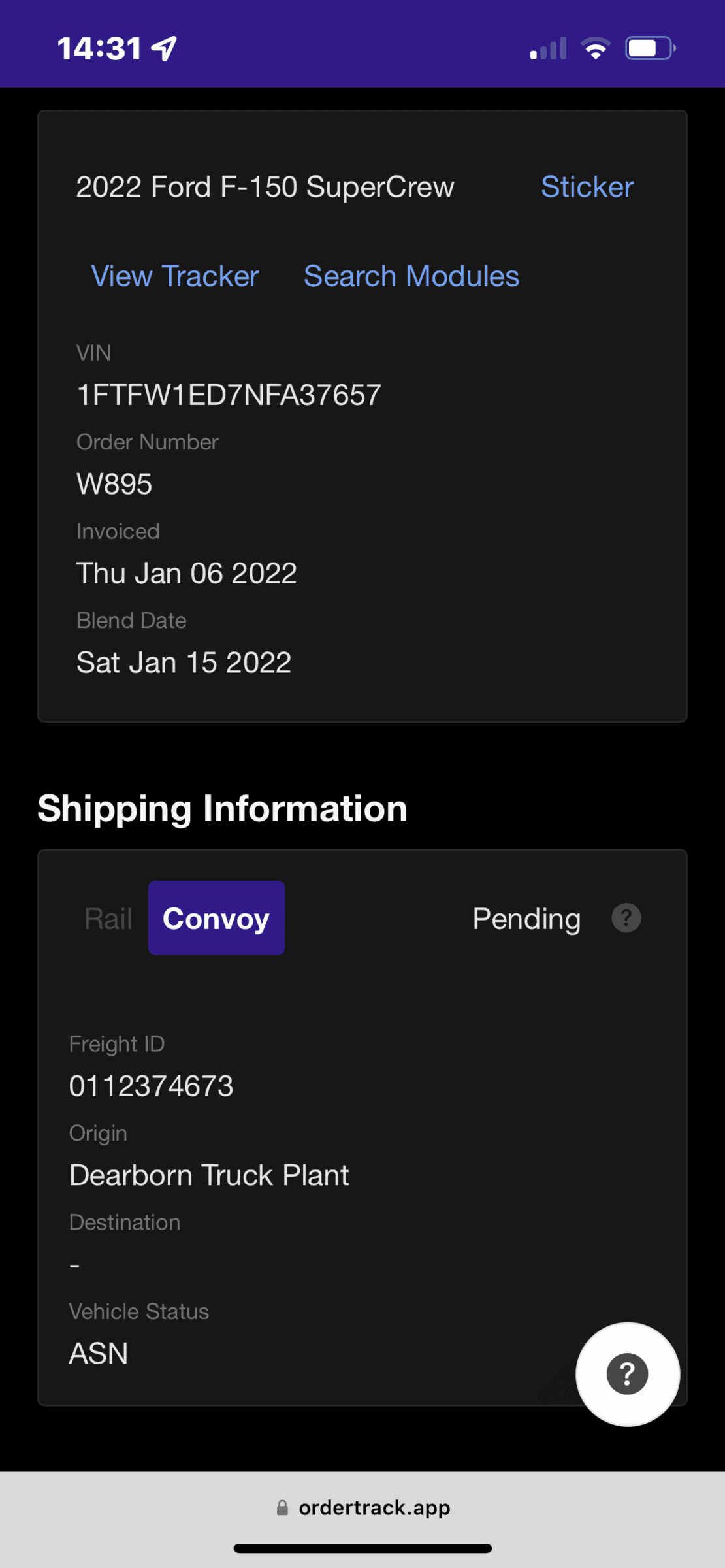The height and width of the screenshot is (1568, 725).
Task: Switch to the Rail tab
Action: pyautogui.click(x=108, y=918)
